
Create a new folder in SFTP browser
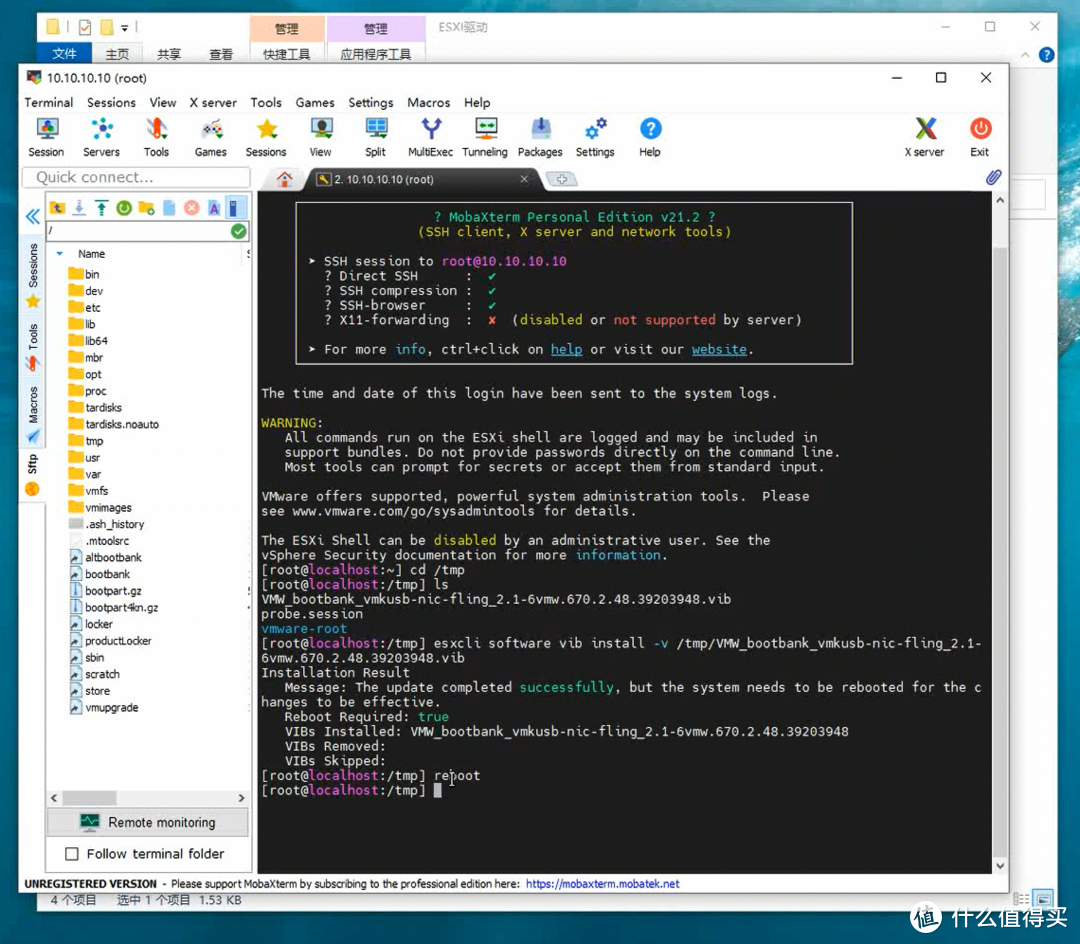(146, 208)
